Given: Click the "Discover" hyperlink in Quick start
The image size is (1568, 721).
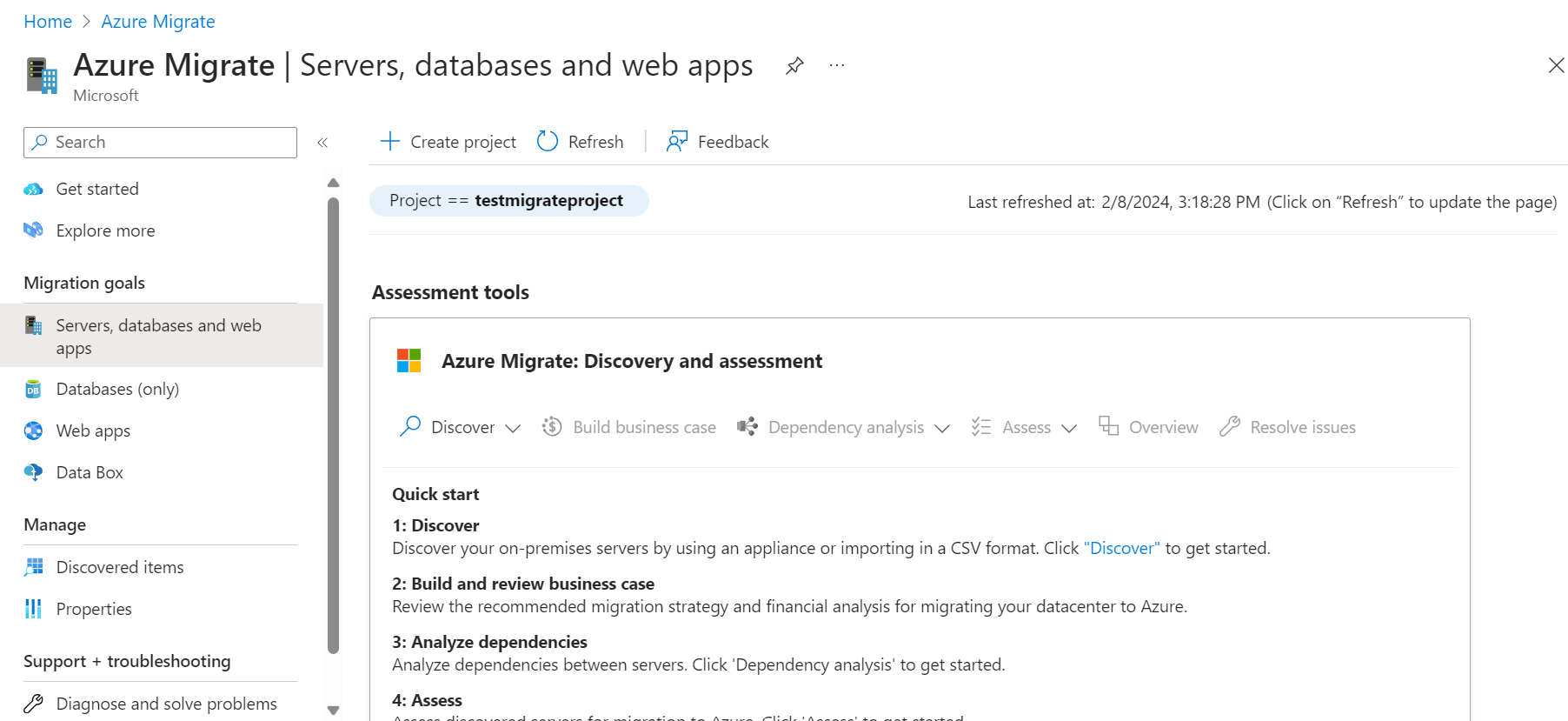Looking at the screenshot, I should [1121, 548].
